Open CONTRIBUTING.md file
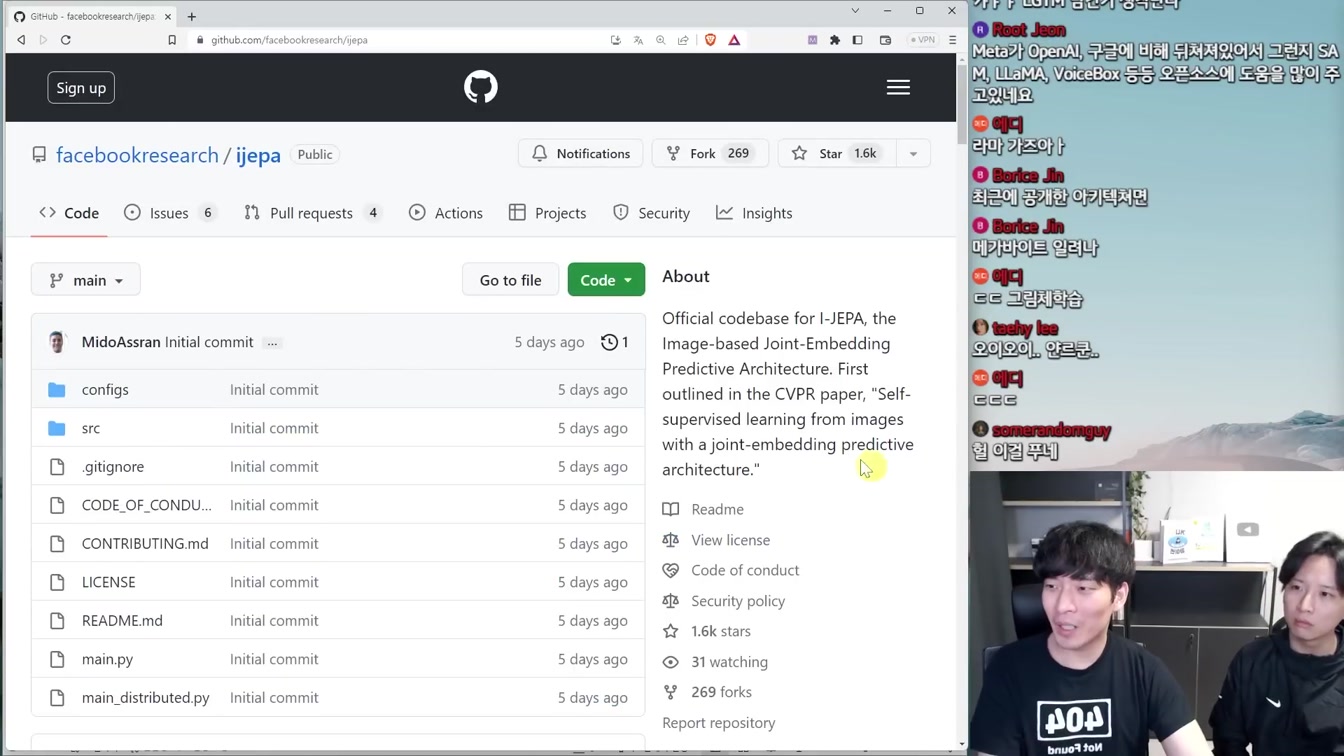The width and height of the screenshot is (1344, 756). point(145,544)
